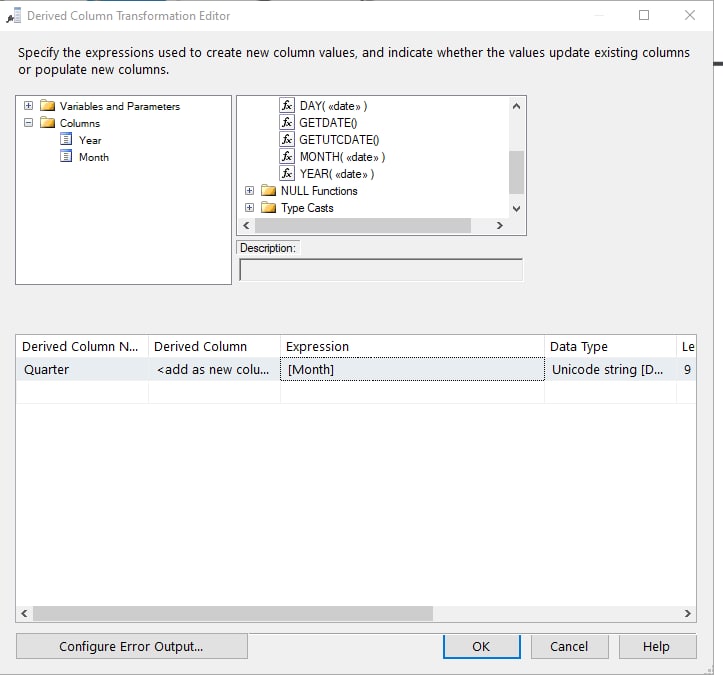Select the Month column in tree

point(94,157)
